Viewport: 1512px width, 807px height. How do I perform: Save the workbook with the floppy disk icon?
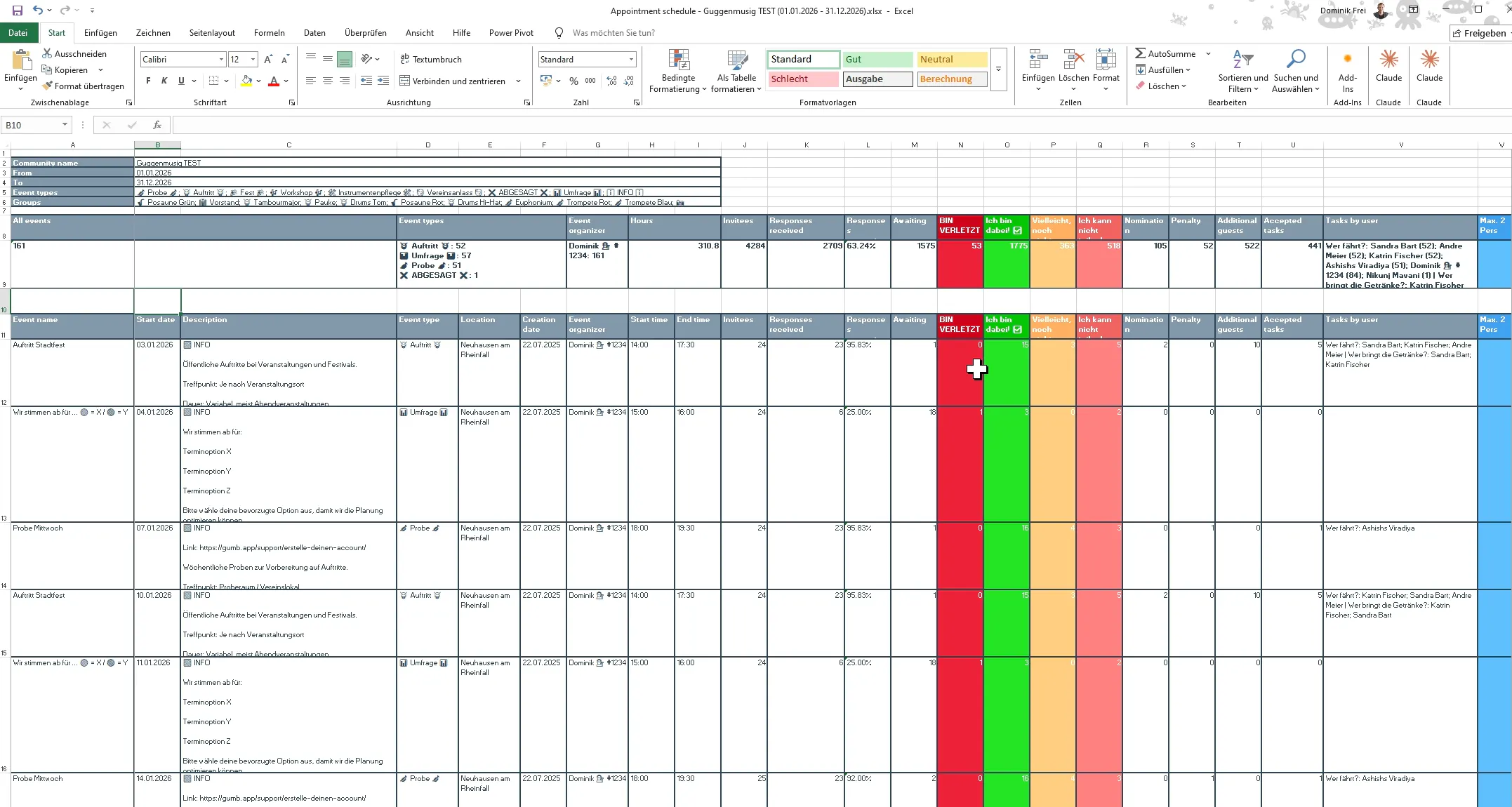click(18, 11)
